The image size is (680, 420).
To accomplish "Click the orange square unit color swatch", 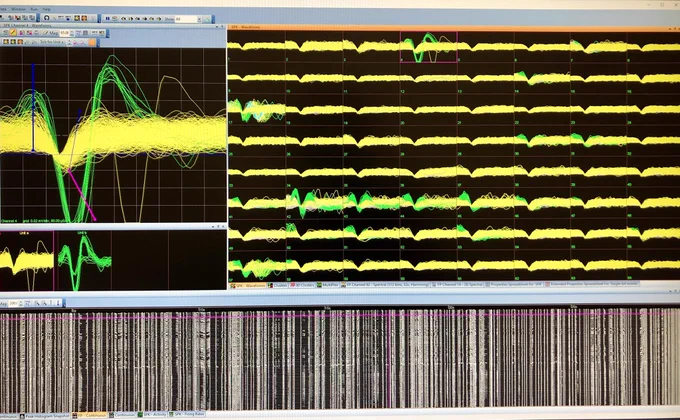I will click(x=92, y=42).
